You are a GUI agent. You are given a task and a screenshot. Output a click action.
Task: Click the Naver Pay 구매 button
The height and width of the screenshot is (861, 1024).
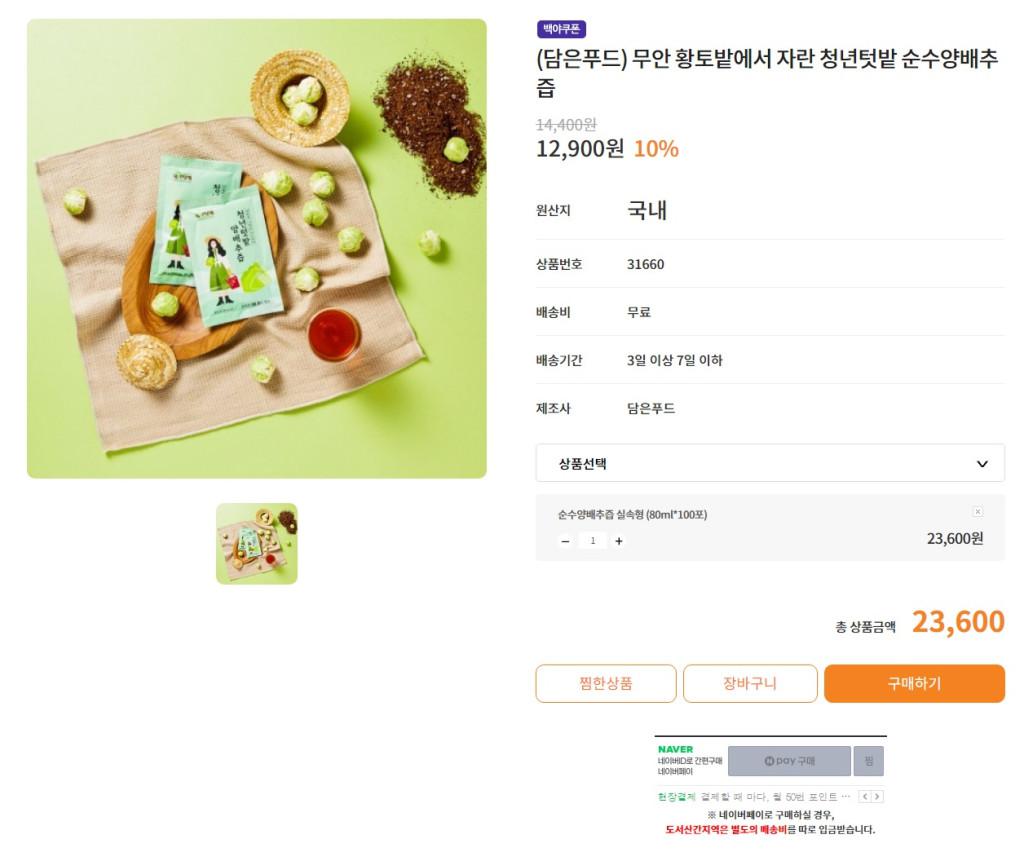(789, 761)
